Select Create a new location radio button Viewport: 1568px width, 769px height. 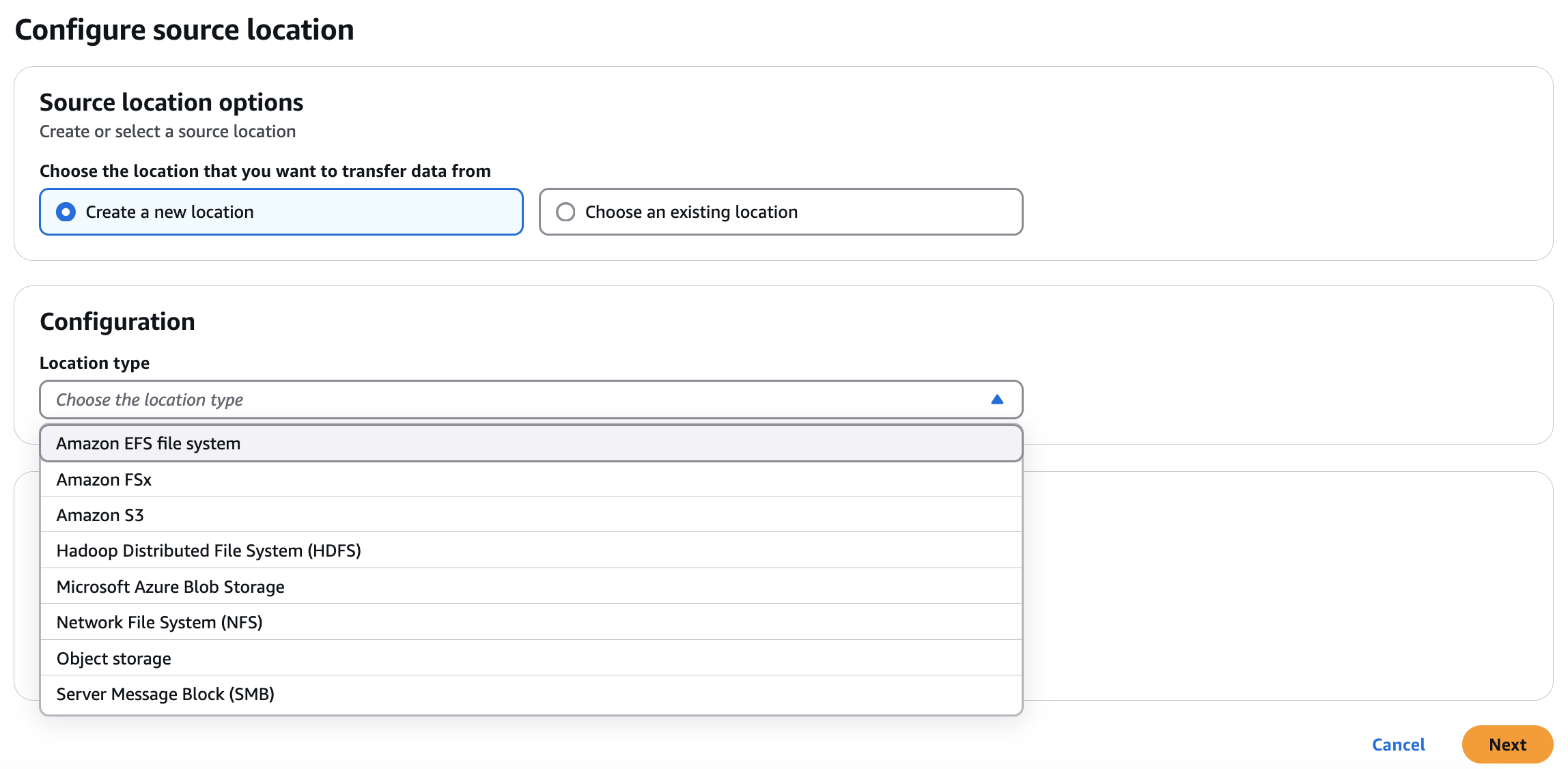tap(66, 212)
